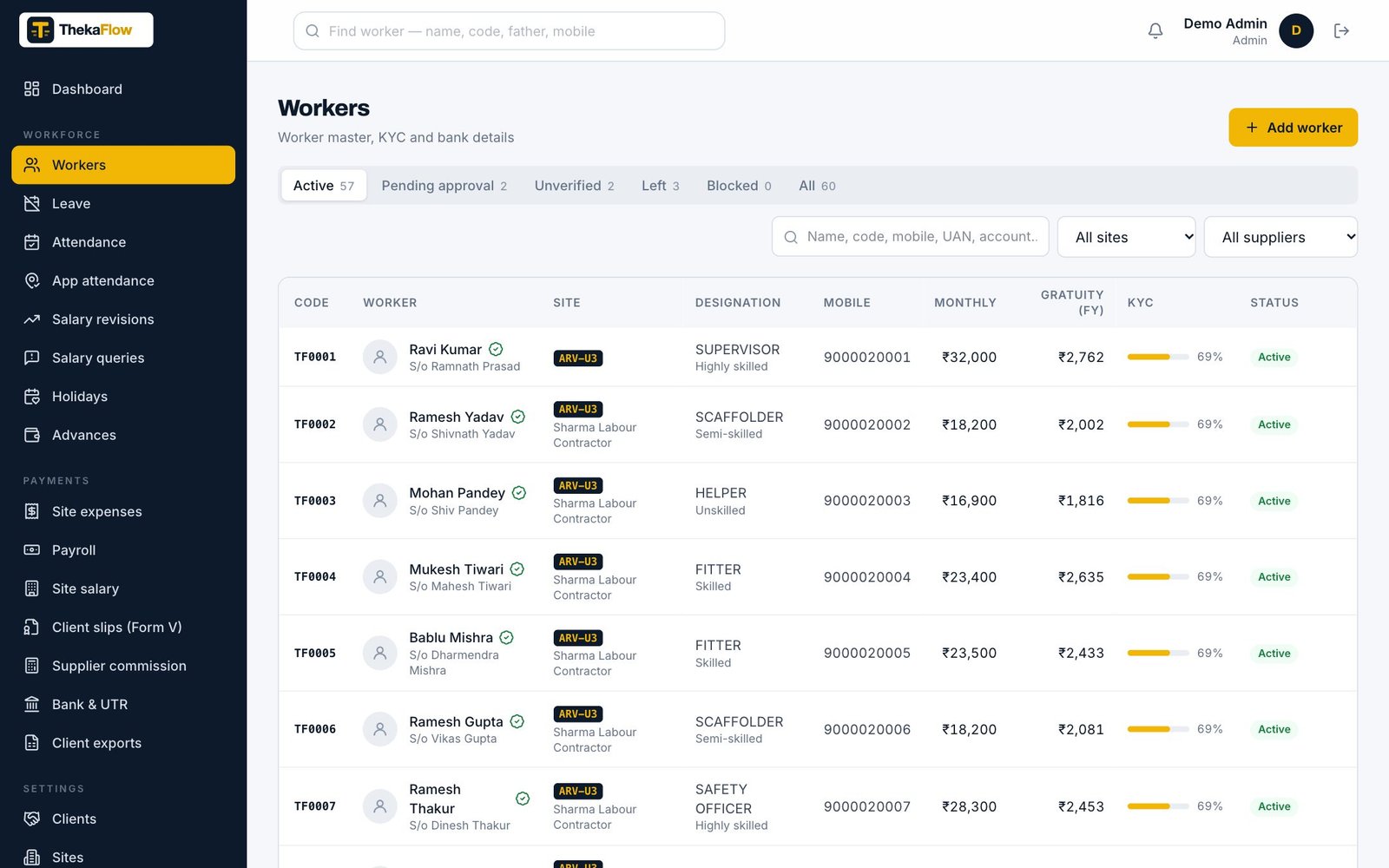Click Active status badge for Ramesh Gupta
The image size is (1389, 868).
pyautogui.click(x=1274, y=729)
